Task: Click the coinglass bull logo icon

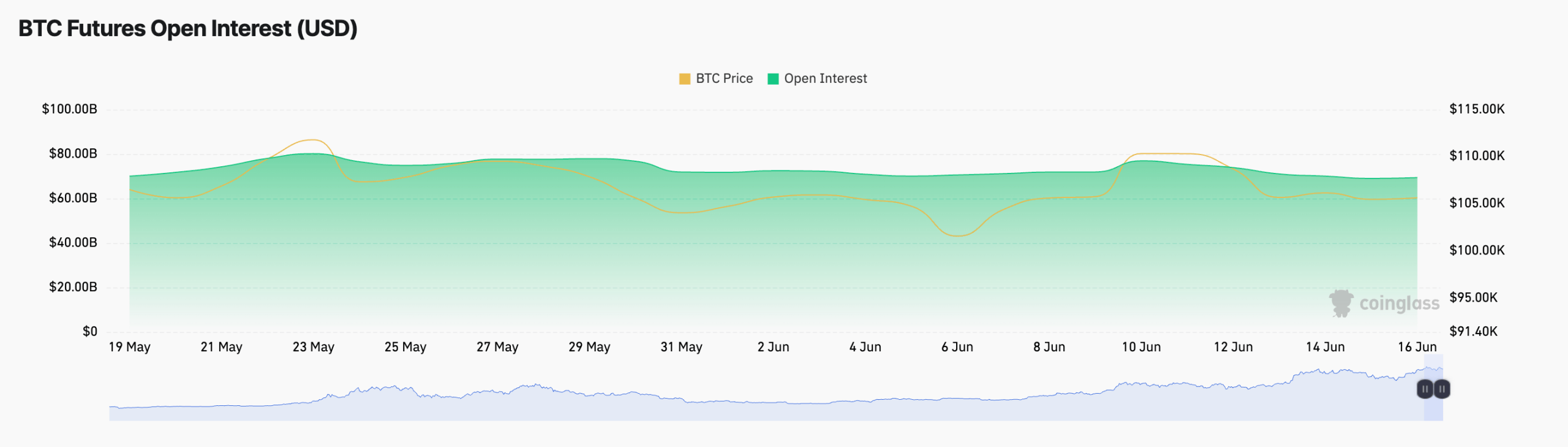Action: 1341,304
